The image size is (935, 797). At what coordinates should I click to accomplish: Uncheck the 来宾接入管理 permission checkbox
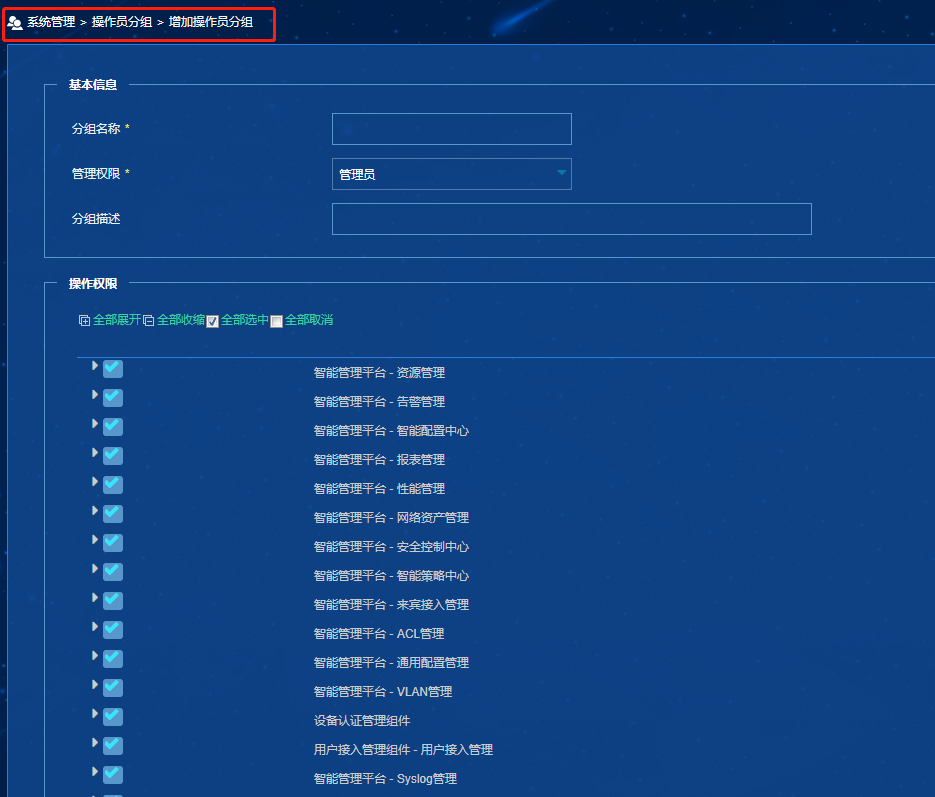(113, 601)
